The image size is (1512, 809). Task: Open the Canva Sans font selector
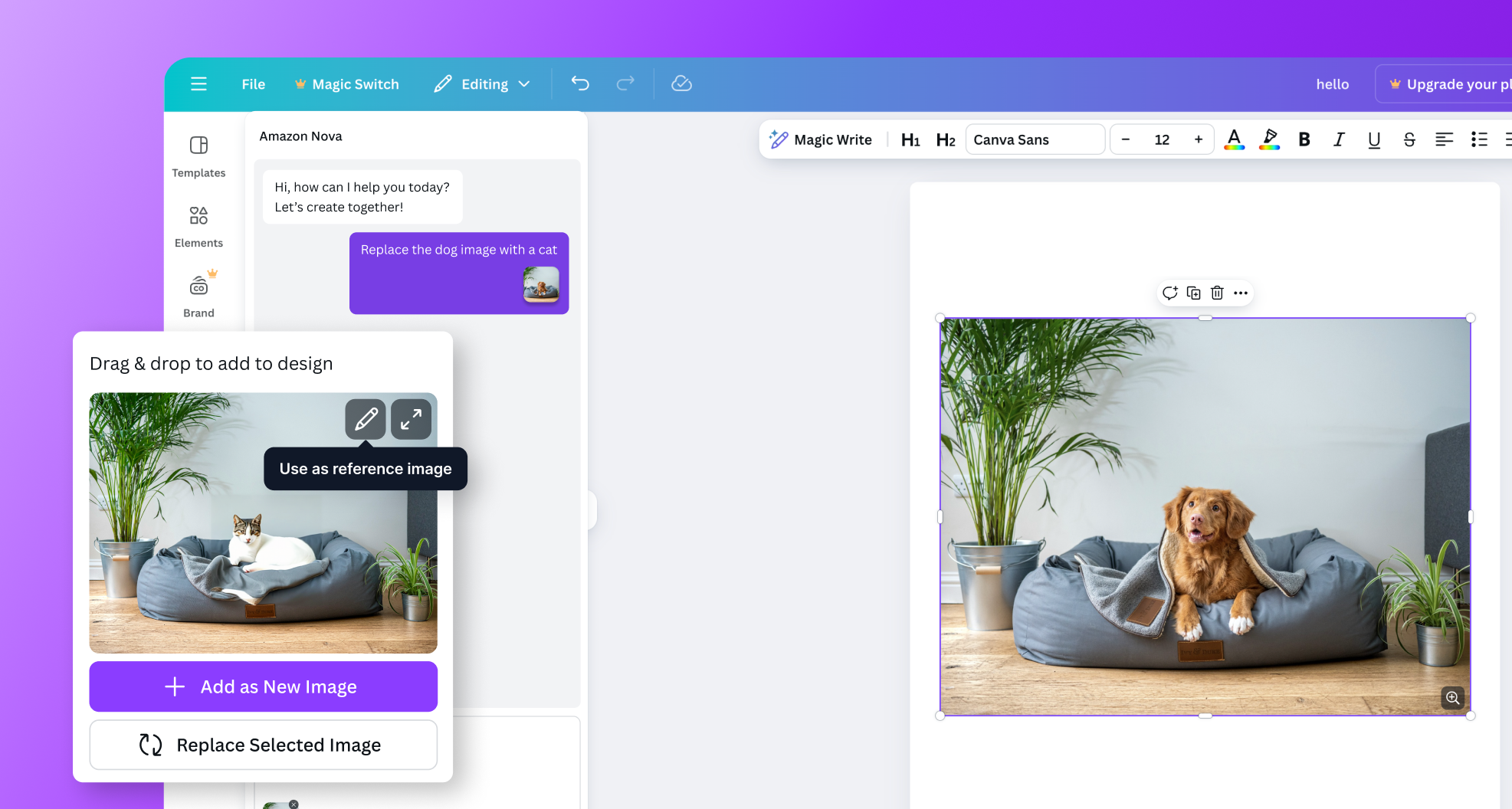coord(1035,139)
